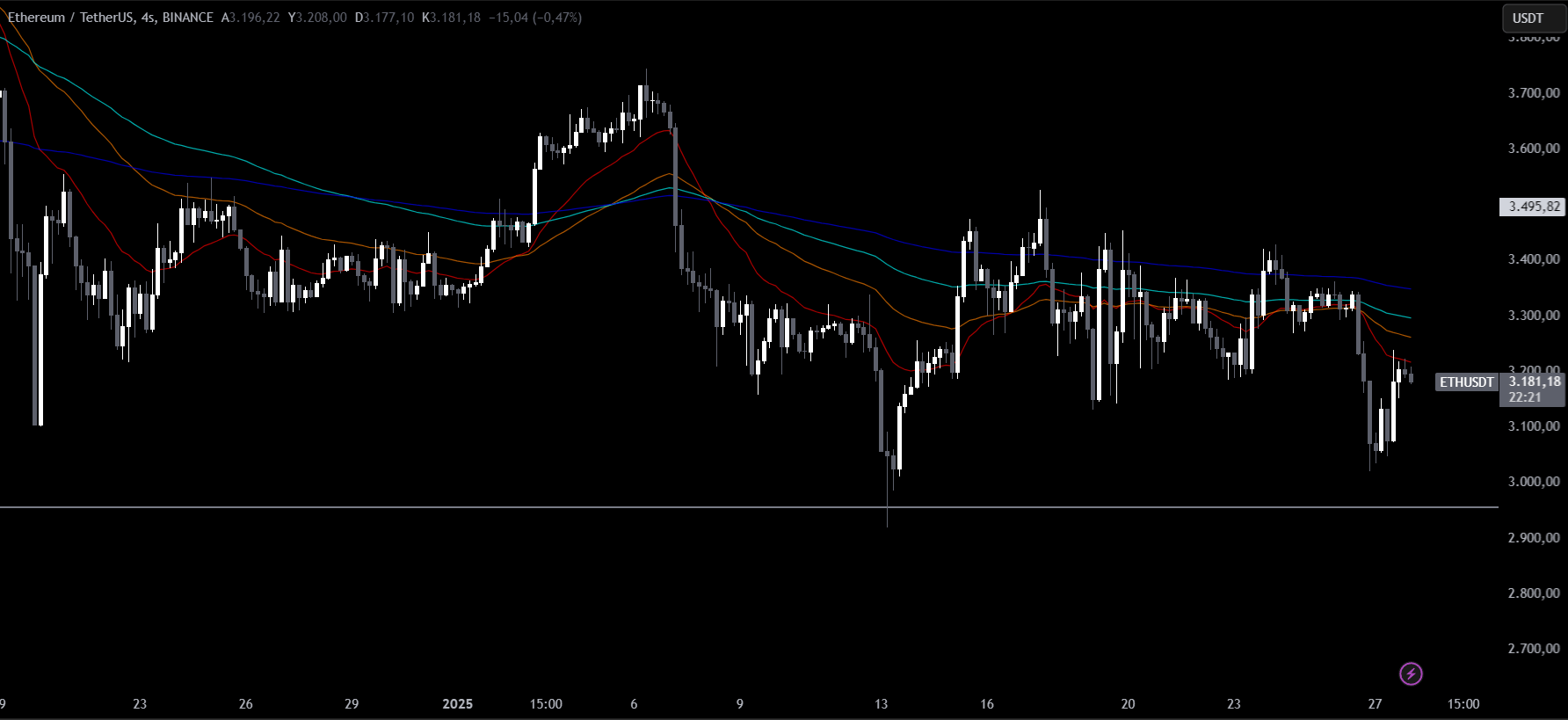Click the 26 date label on time axis

pyautogui.click(x=245, y=703)
